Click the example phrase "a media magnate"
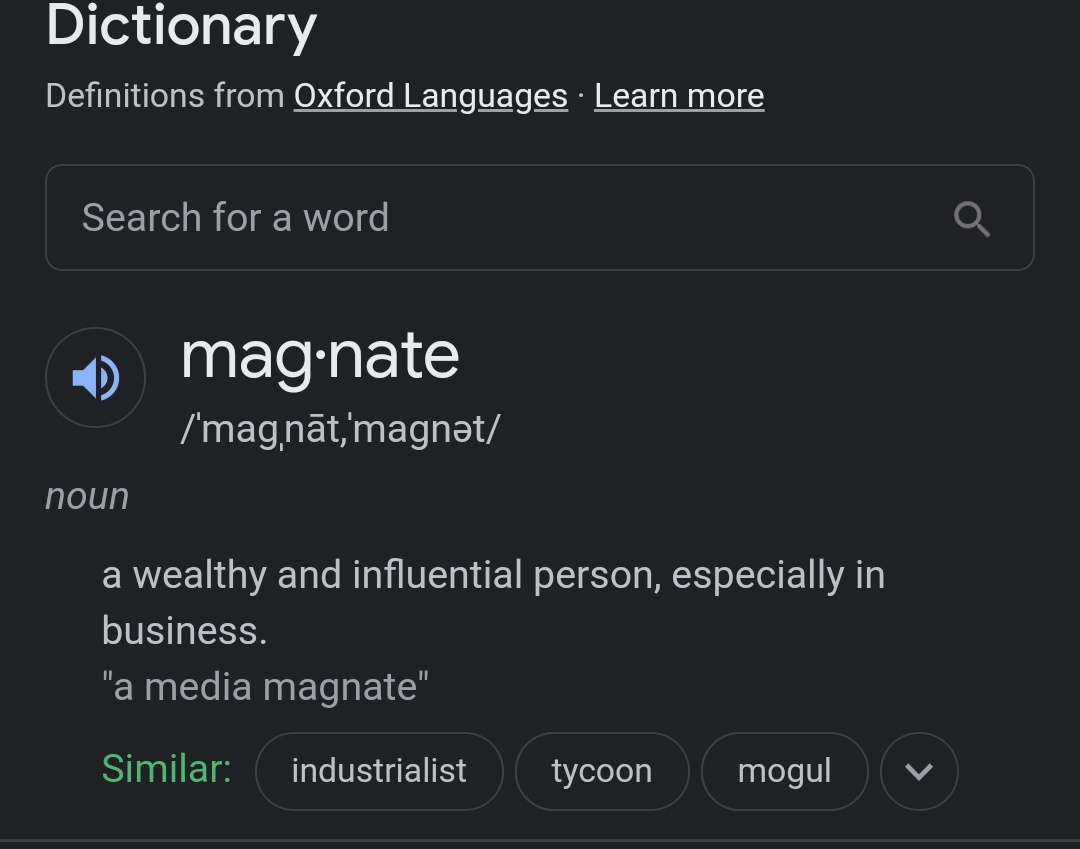Image resolution: width=1080 pixels, height=849 pixels. coord(265,687)
